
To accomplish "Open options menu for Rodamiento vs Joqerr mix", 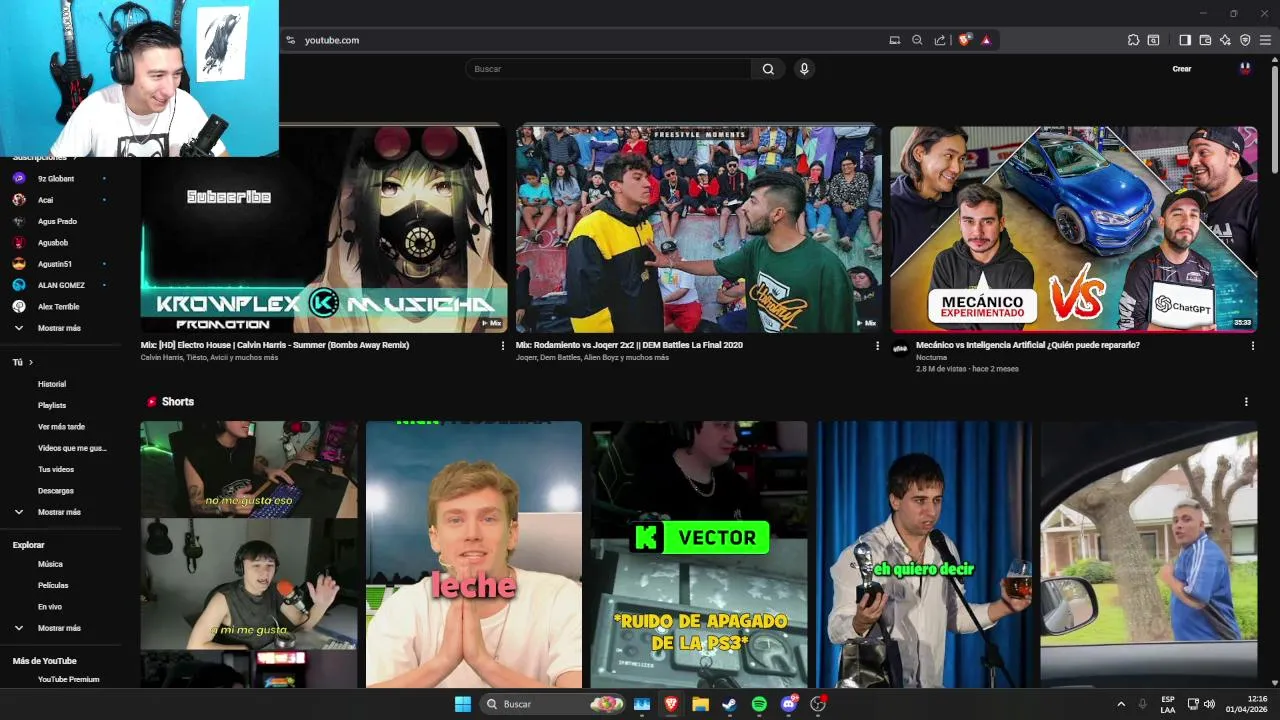I will (878, 346).
